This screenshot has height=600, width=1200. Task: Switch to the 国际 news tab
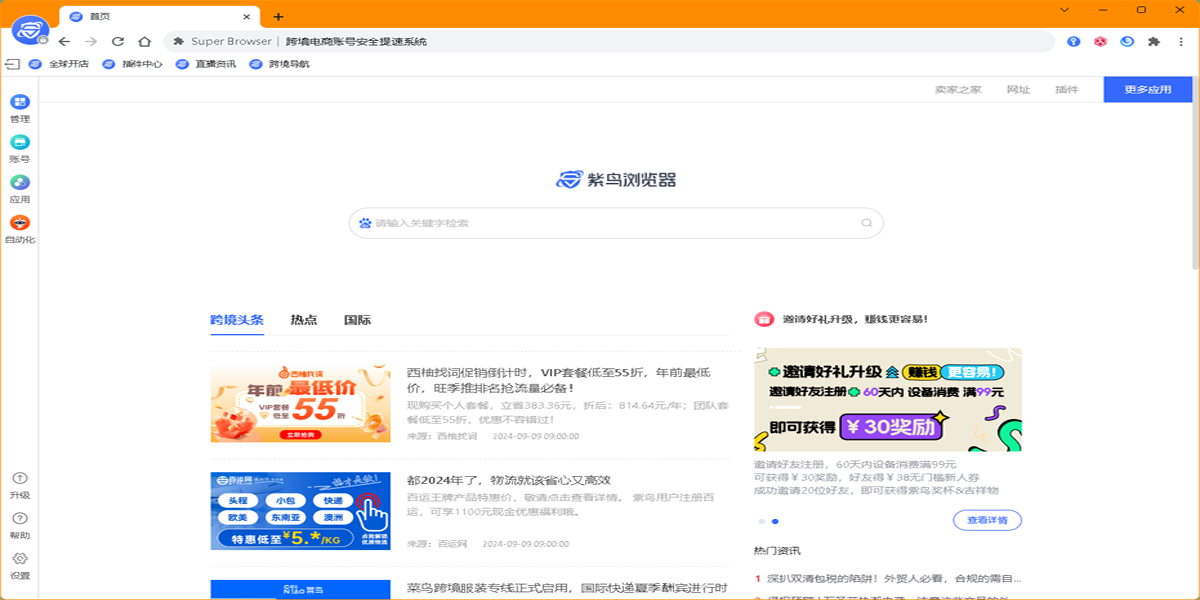(357, 320)
